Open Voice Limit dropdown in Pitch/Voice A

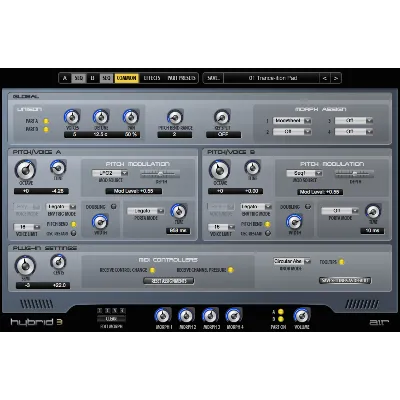[27, 227]
